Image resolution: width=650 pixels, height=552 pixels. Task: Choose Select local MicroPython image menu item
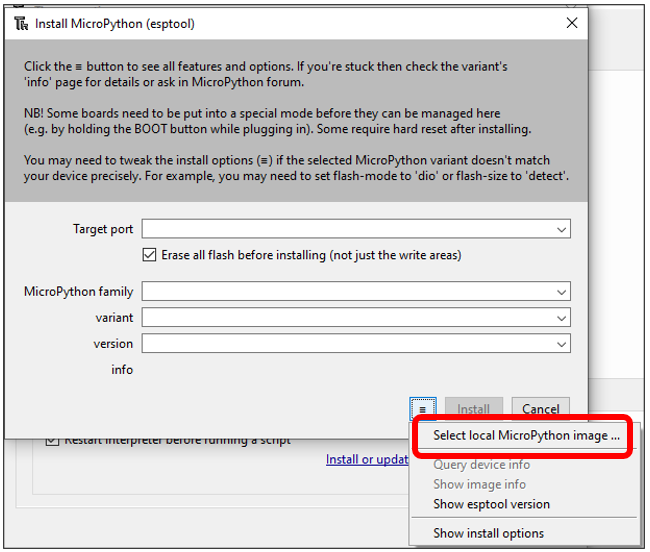(526, 435)
